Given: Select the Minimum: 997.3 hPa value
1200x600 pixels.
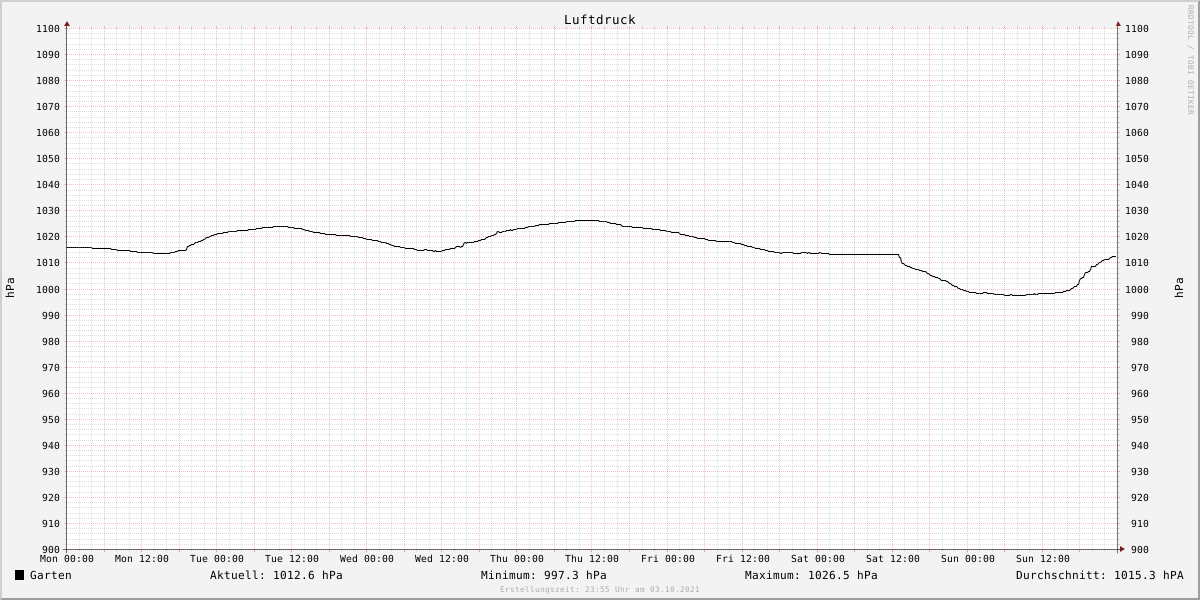Looking at the screenshot, I should click(543, 575).
